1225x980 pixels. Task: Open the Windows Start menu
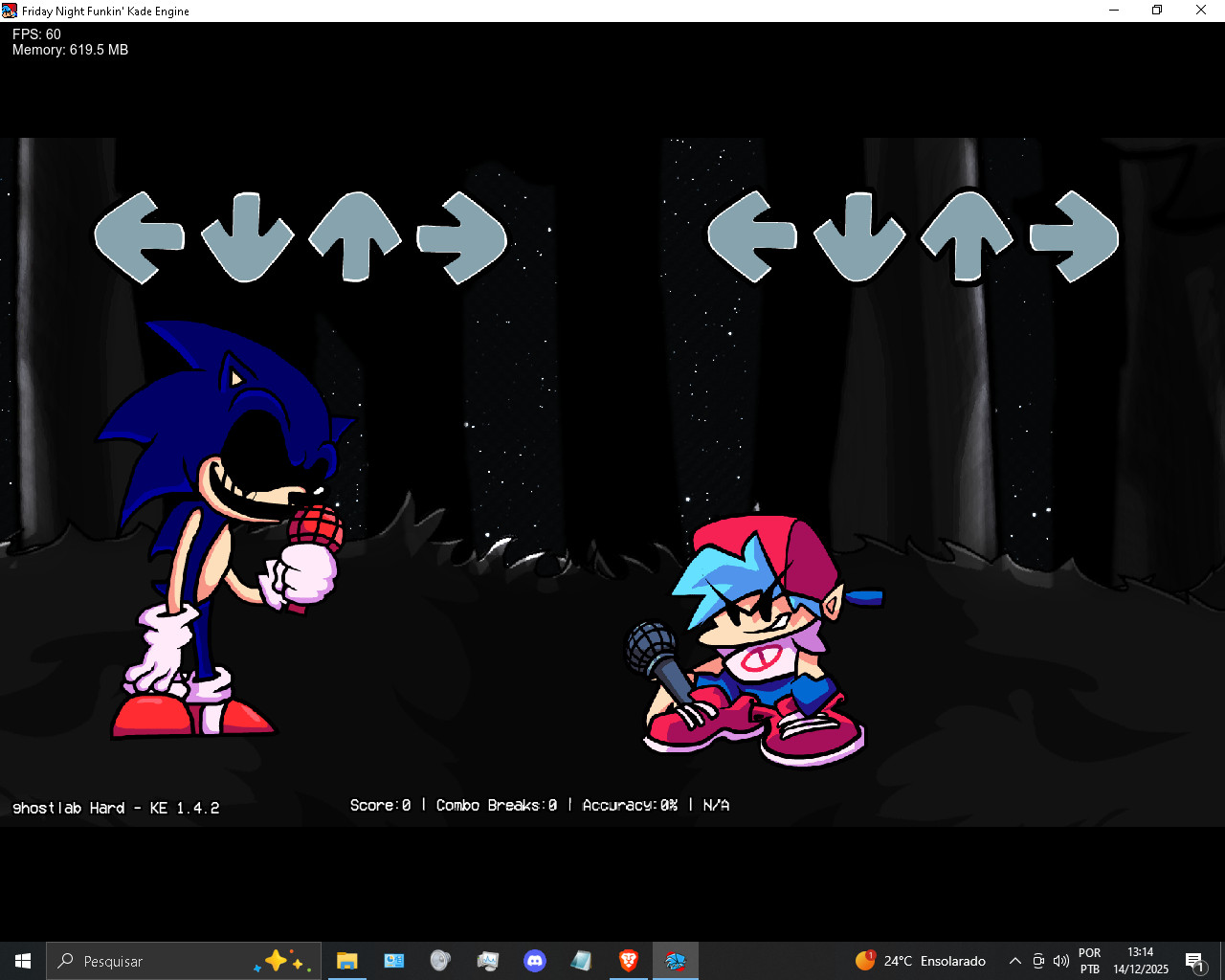click(x=23, y=961)
